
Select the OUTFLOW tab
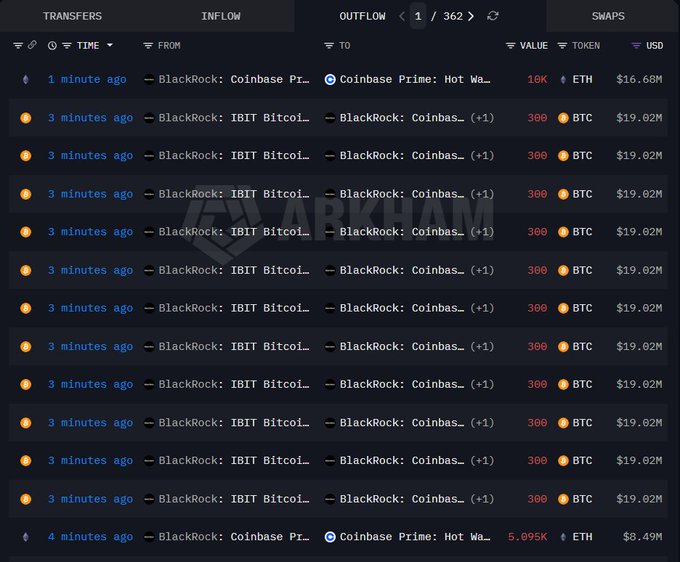point(362,16)
